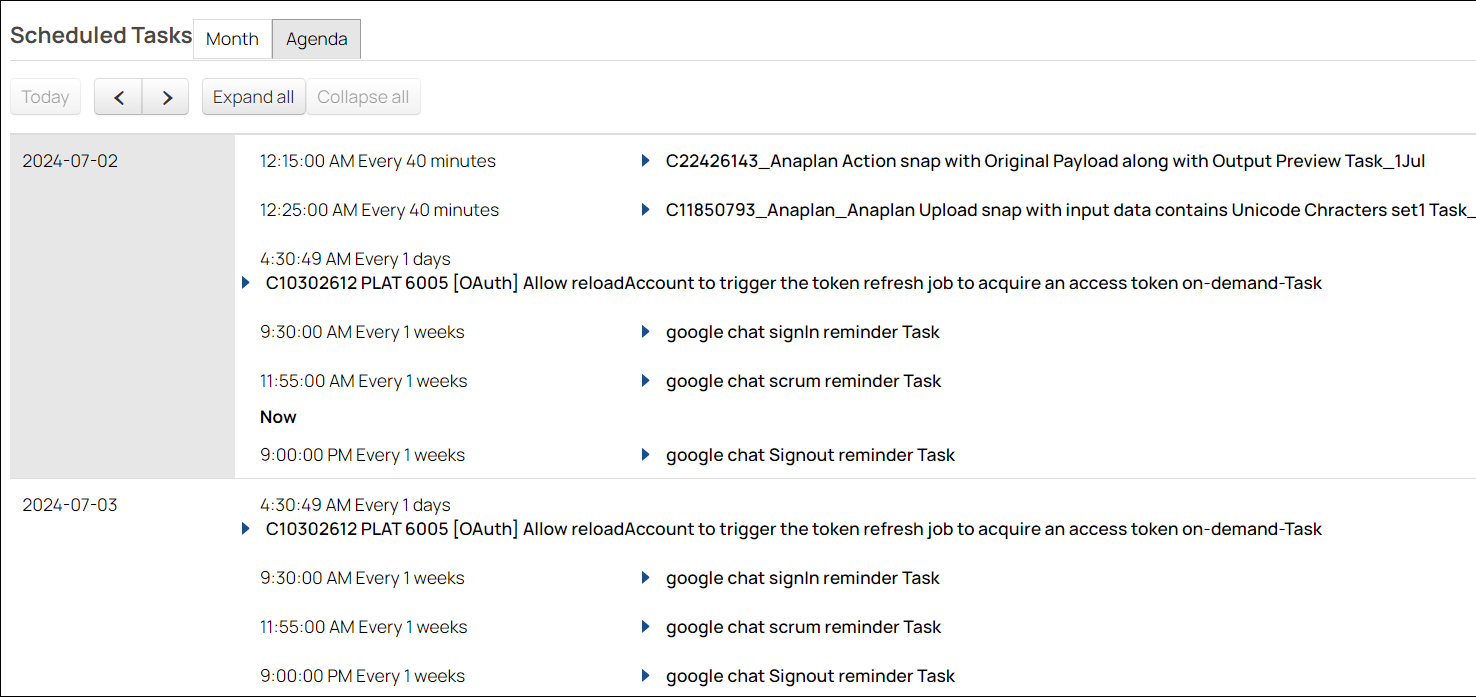Expand the OAuth token refresh task on 2024-07-03
Screen dimensions: 1476x697
point(245,528)
